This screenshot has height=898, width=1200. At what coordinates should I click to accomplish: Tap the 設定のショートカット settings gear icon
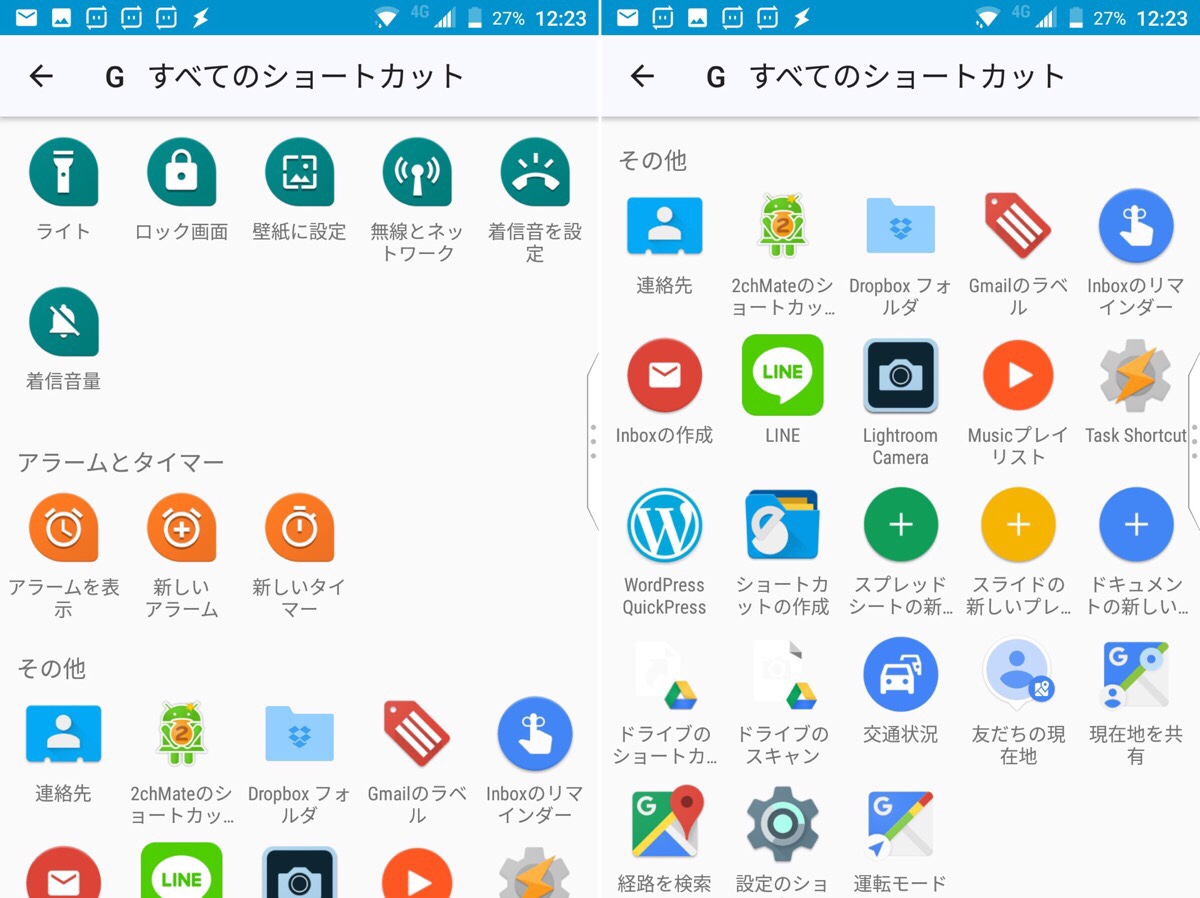coord(782,826)
